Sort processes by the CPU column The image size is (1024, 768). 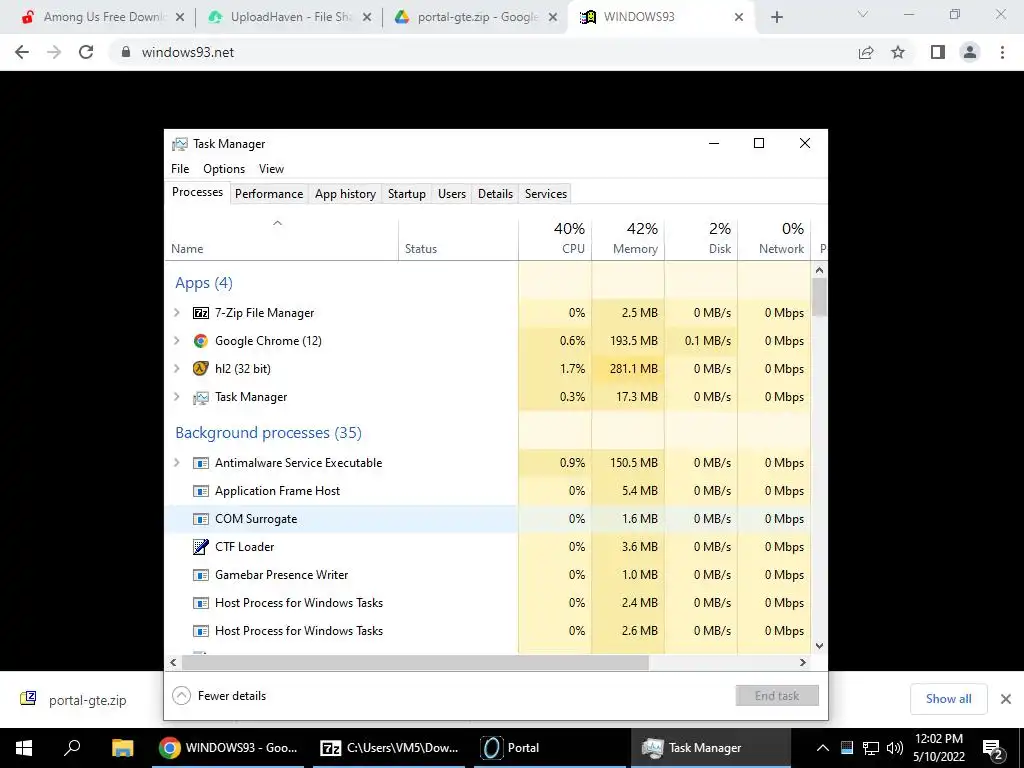click(x=555, y=239)
